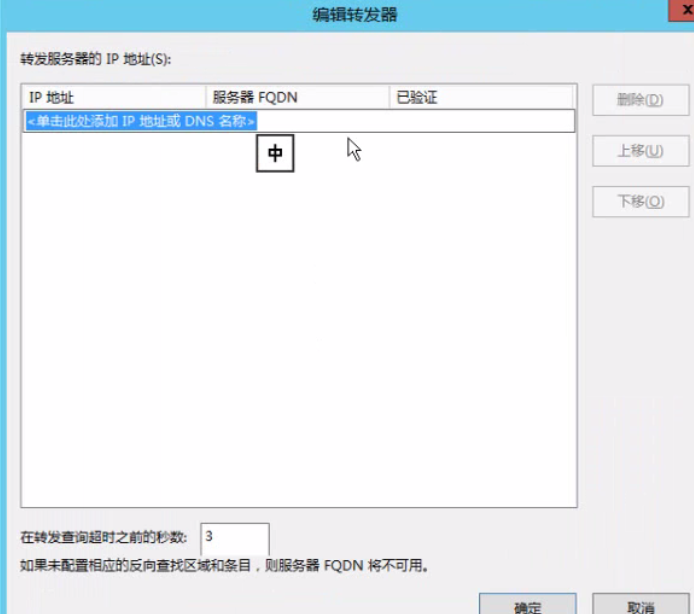
Task: Click the 中 input method indicator
Action: [275, 153]
